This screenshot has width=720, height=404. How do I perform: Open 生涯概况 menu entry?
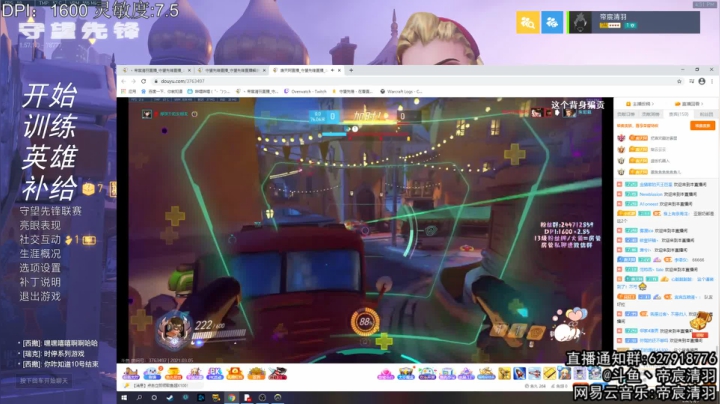click(40, 254)
